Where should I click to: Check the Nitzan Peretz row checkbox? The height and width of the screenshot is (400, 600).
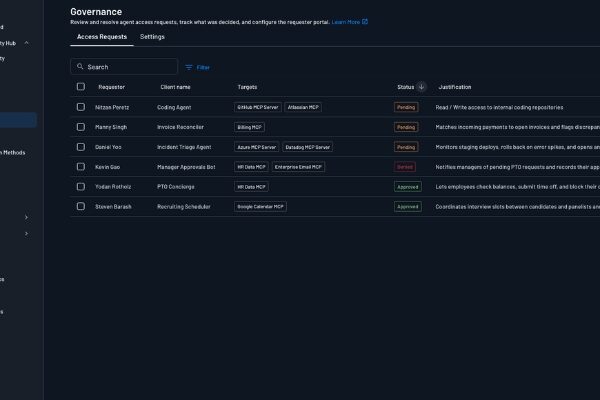[x=81, y=107]
